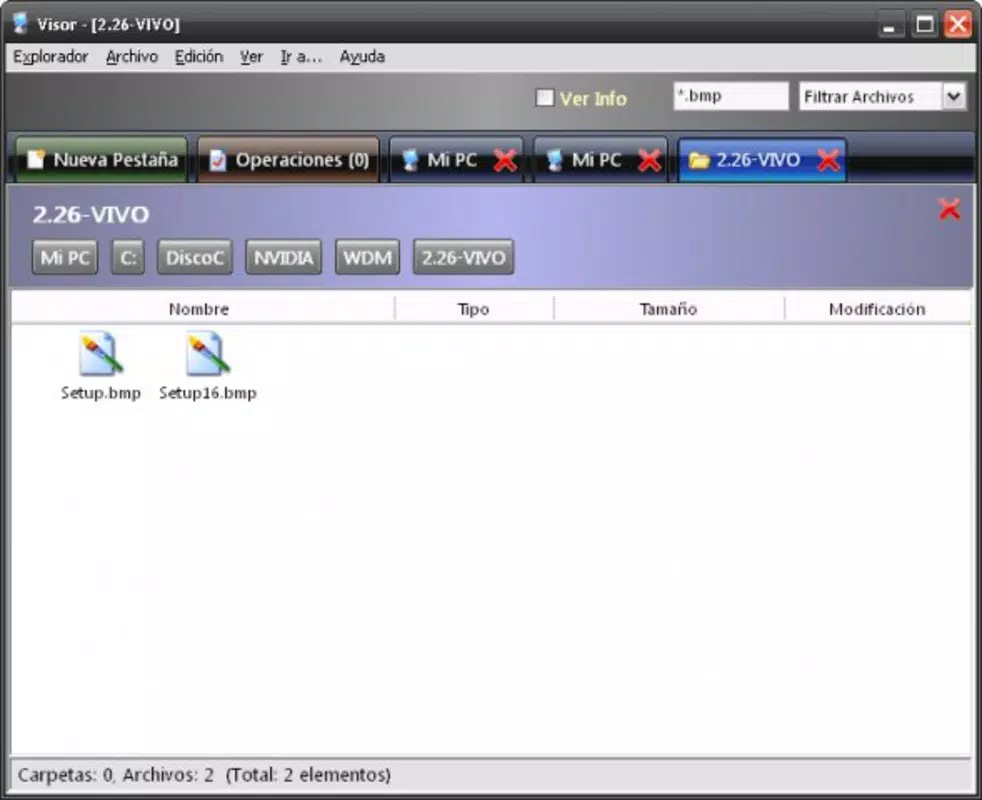This screenshot has height=800, width=982.
Task: Sort by the Modificación column header
Action: (x=877, y=309)
